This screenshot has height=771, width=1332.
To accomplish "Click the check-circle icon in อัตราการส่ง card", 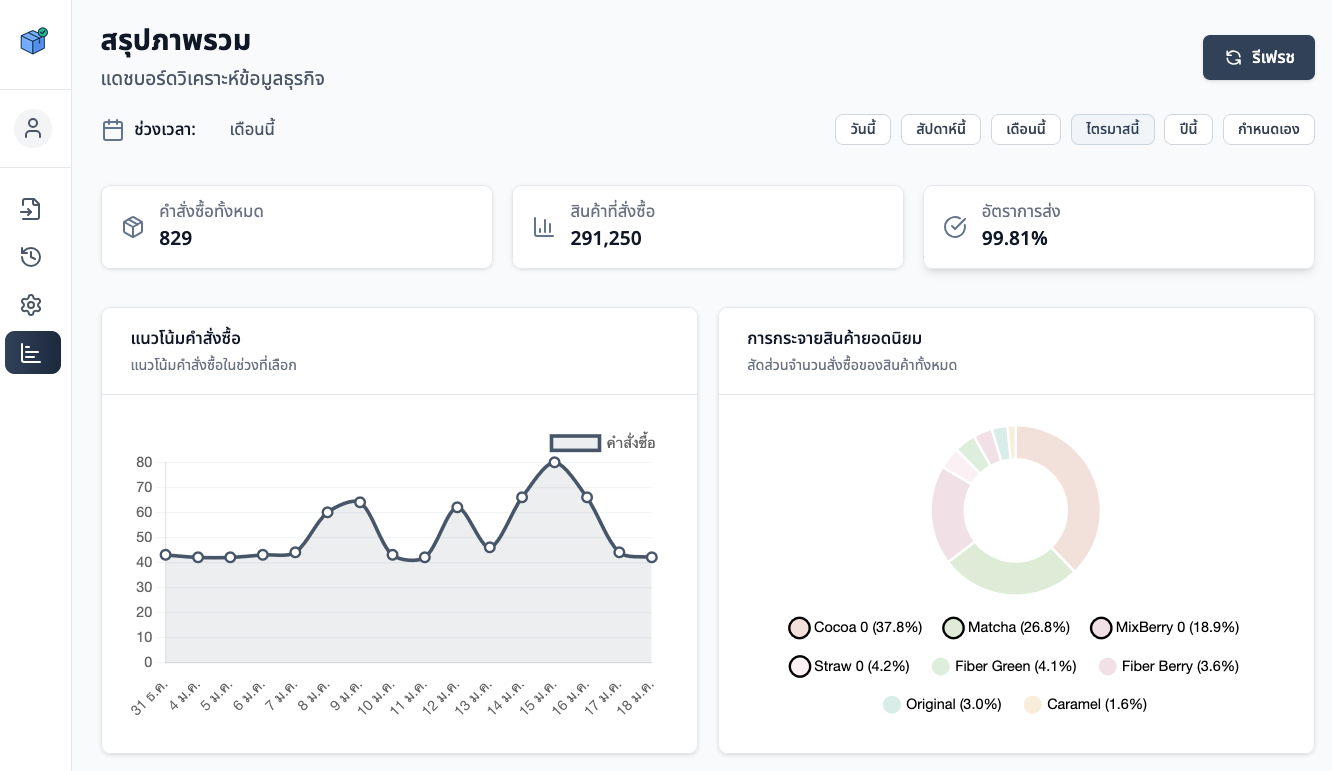I will coord(955,227).
